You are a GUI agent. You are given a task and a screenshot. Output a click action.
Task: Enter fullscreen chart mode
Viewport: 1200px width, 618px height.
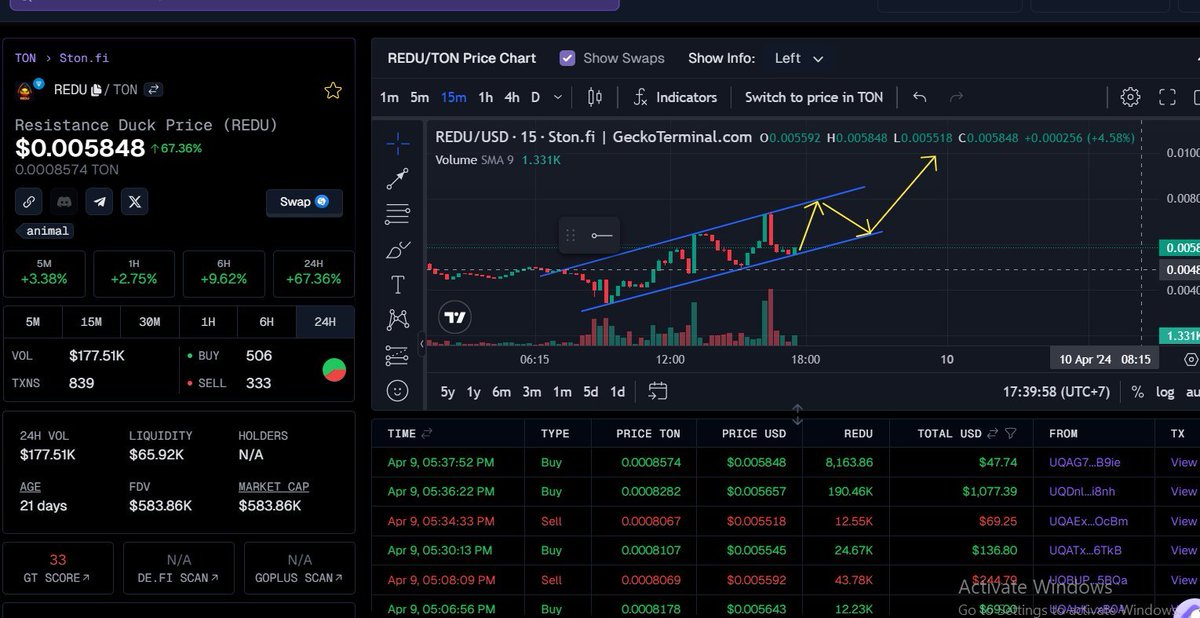(1167, 97)
